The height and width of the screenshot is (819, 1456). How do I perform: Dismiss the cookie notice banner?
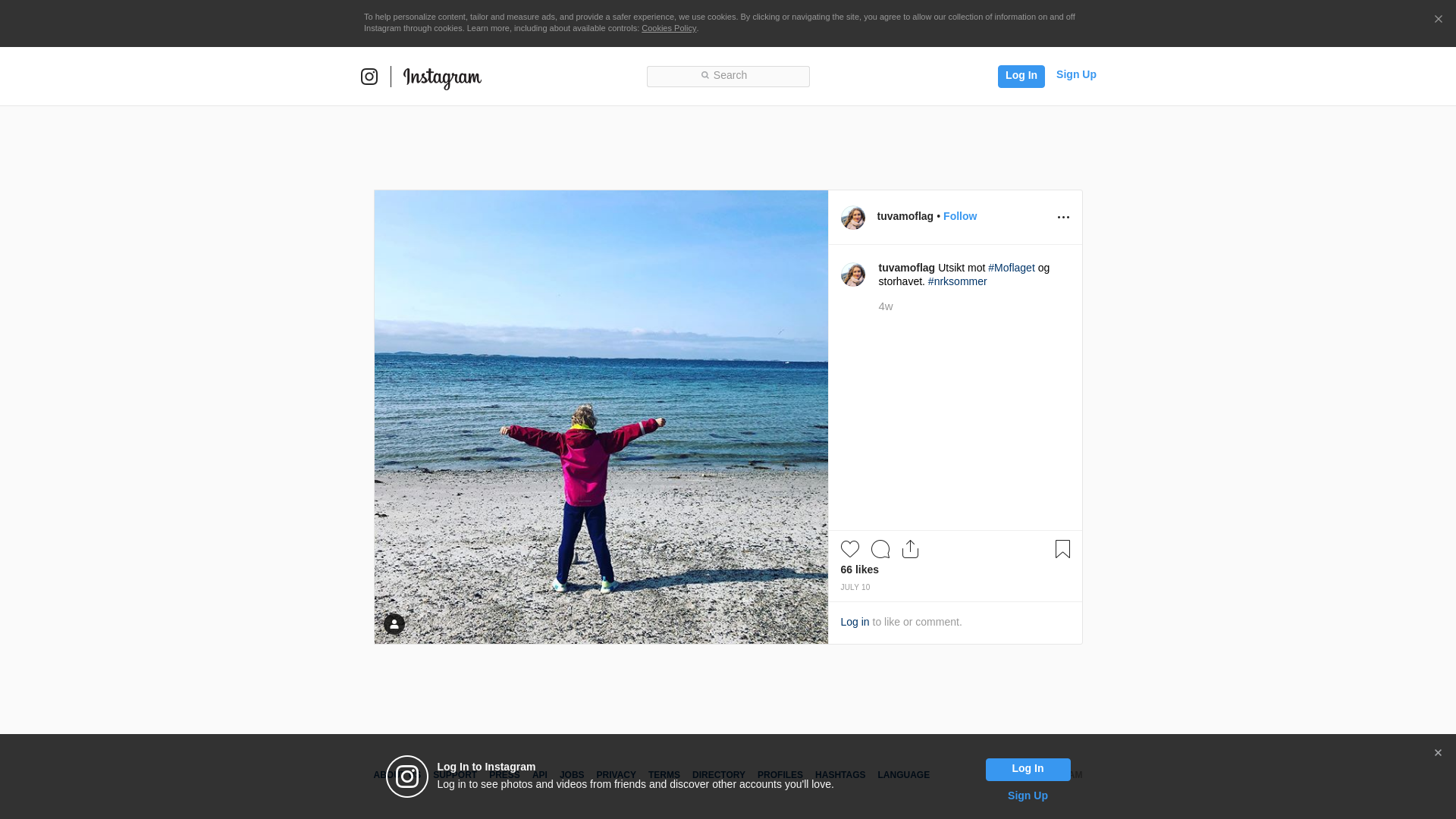coord(1438,20)
